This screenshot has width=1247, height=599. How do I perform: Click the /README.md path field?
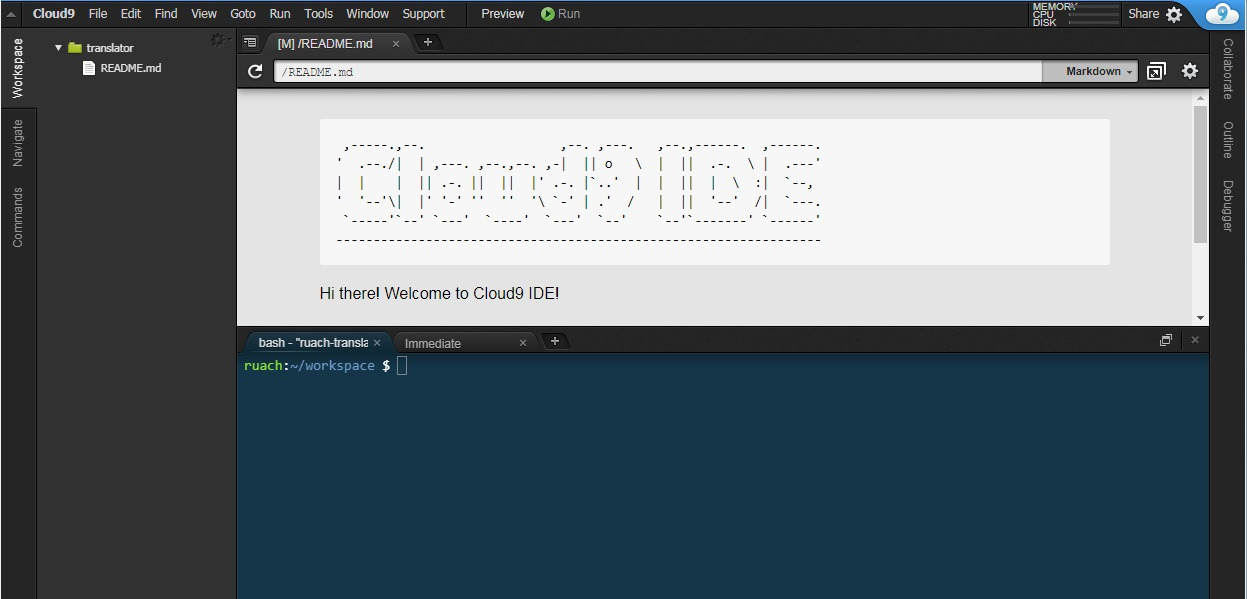(x=658, y=72)
